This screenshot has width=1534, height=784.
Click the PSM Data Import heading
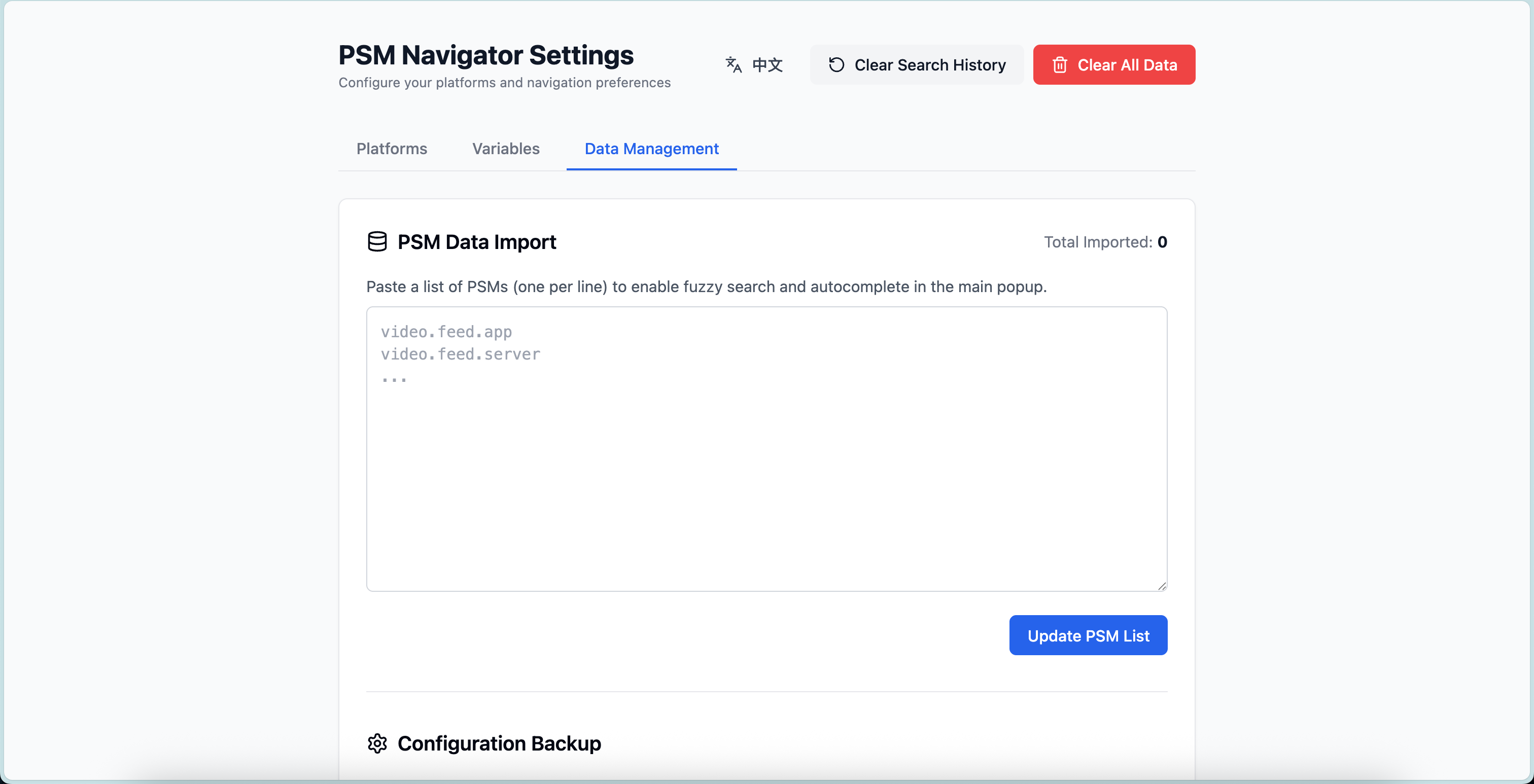(x=476, y=242)
